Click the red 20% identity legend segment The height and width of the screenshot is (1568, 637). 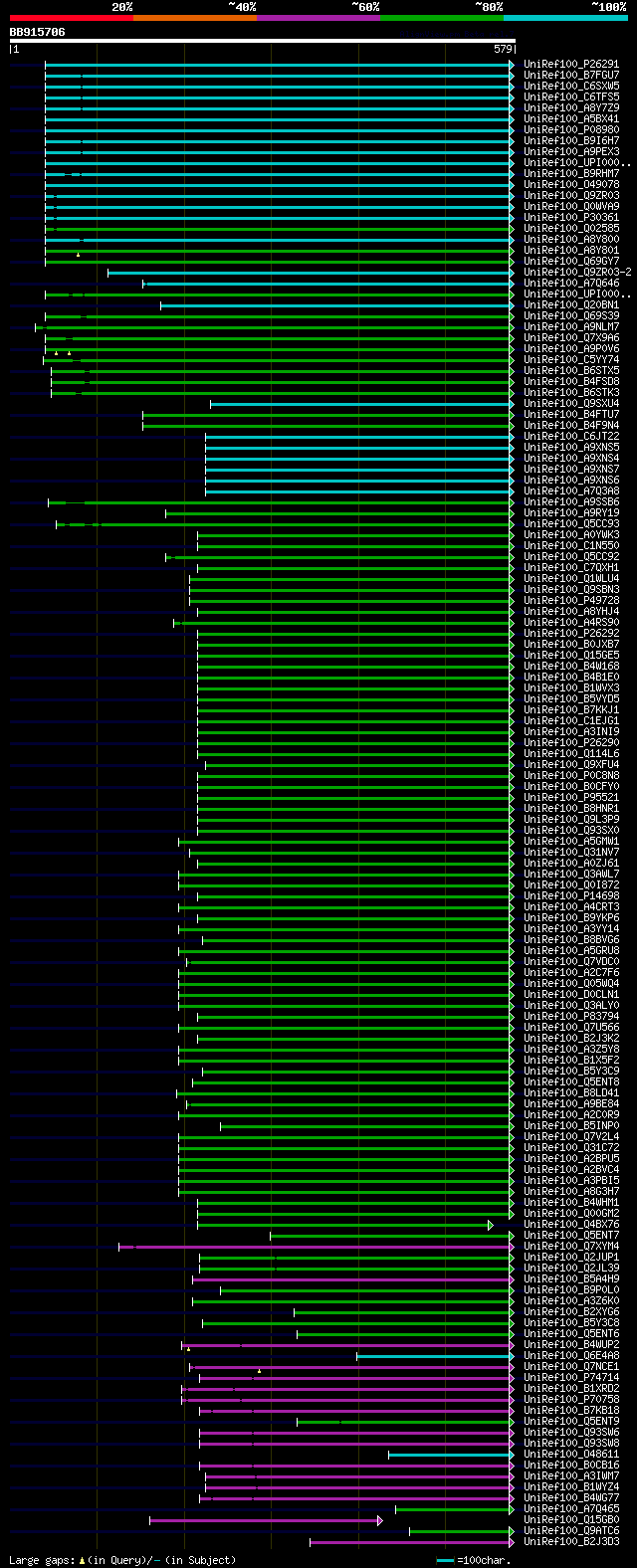click(71, 18)
